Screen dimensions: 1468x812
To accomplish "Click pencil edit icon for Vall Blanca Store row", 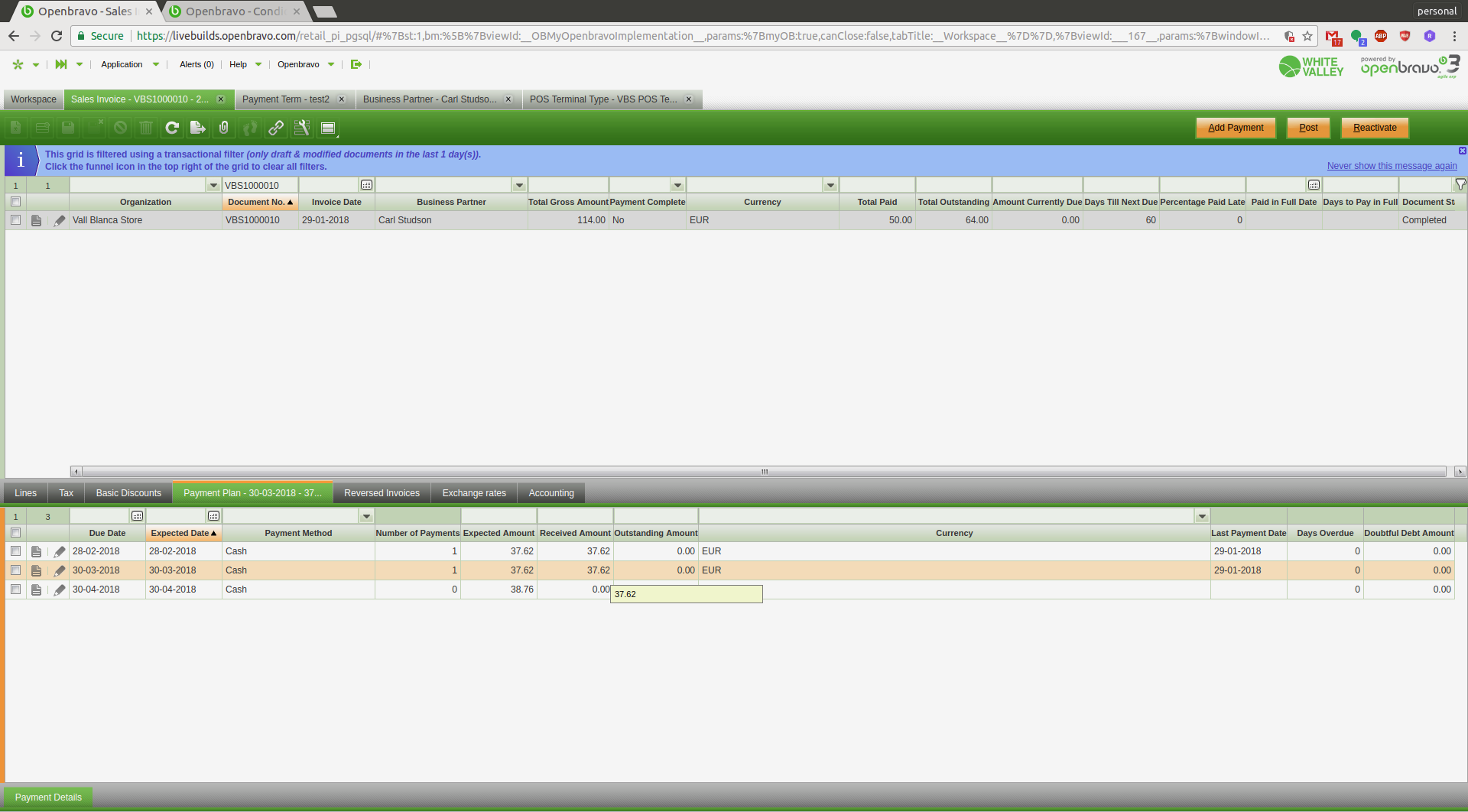I will coord(60,220).
